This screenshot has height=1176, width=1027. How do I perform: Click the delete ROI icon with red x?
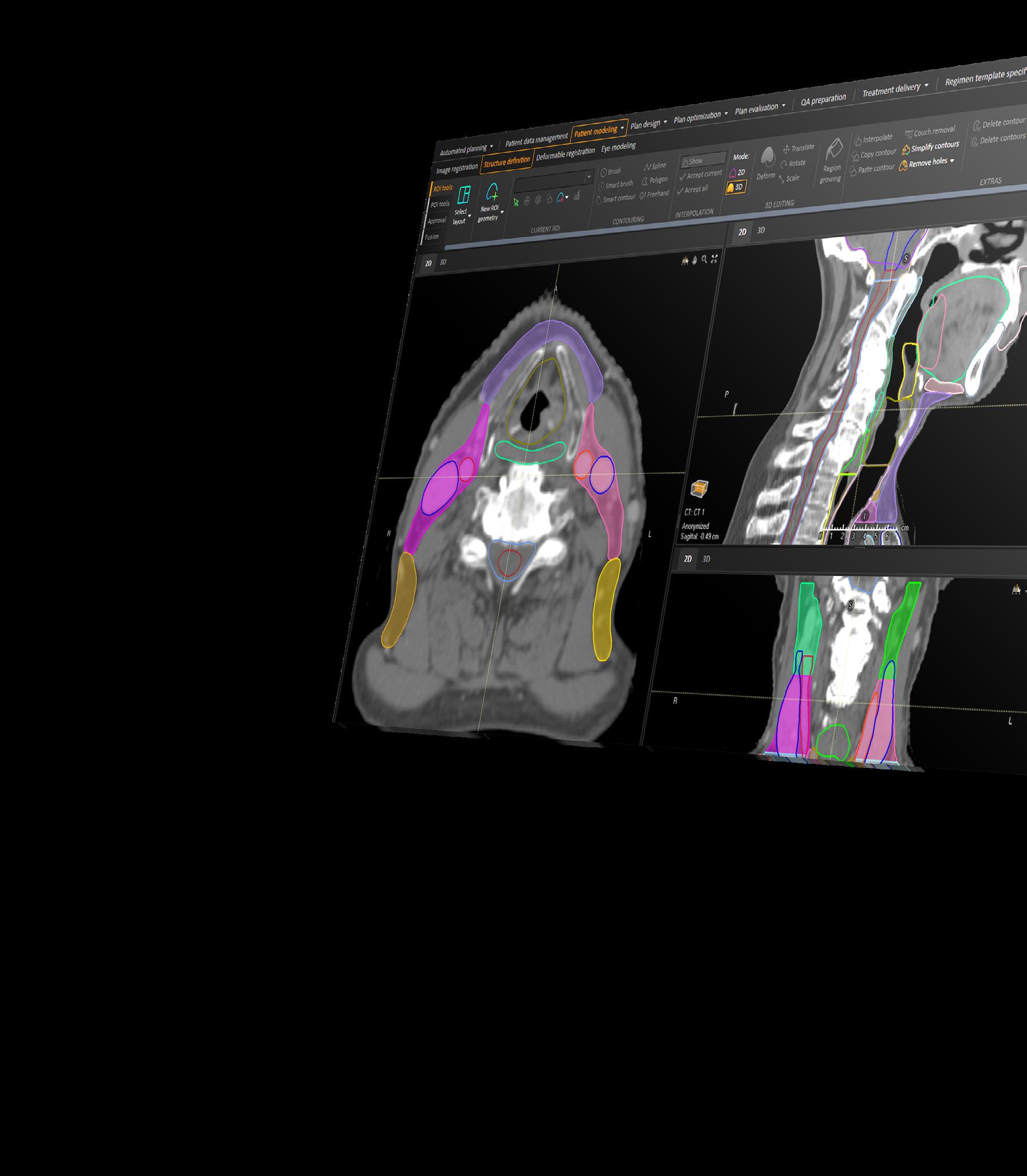(560, 198)
